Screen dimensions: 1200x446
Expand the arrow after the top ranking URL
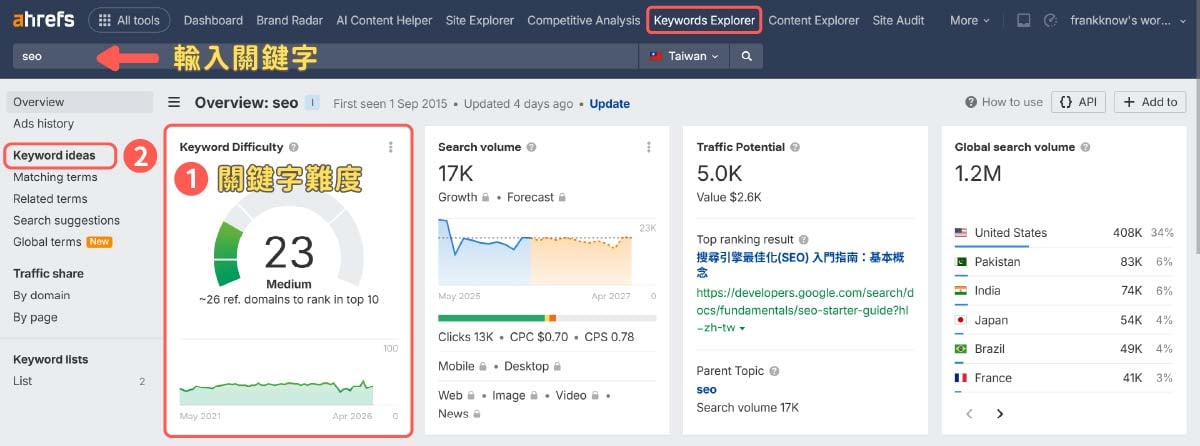pos(741,328)
